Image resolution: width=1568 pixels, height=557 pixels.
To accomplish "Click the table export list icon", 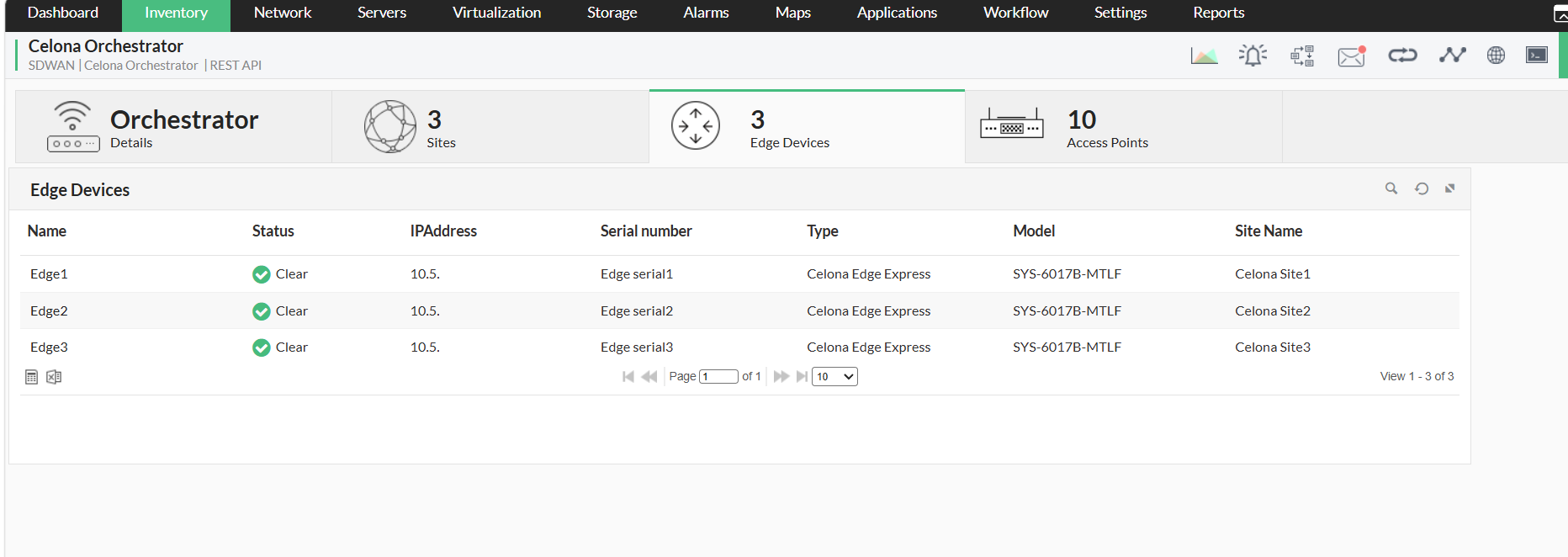I will 32,377.
